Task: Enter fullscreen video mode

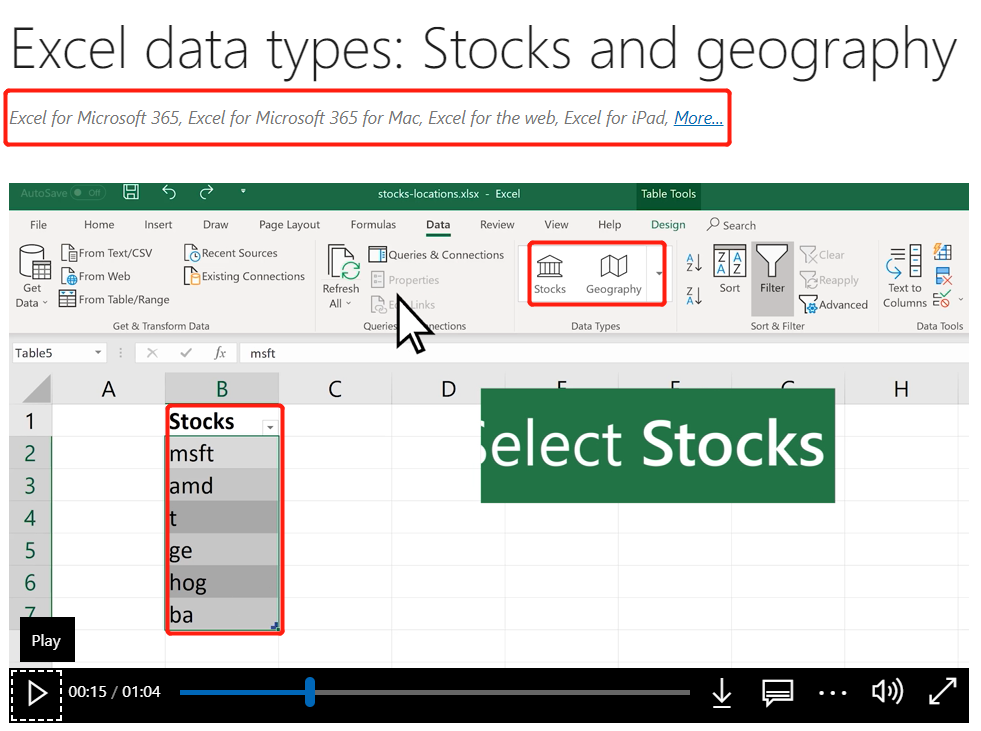Action: coord(942,692)
